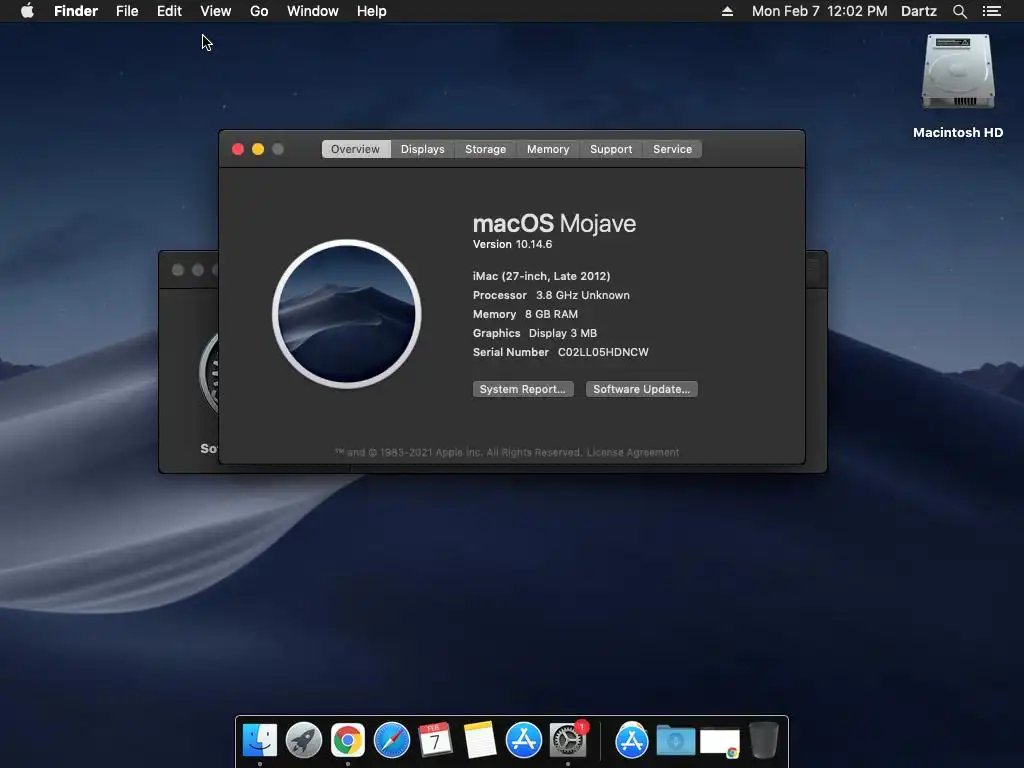This screenshot has width=1024, height=768.
Task: Open the Help menu
Action: (x=372, y=11)
